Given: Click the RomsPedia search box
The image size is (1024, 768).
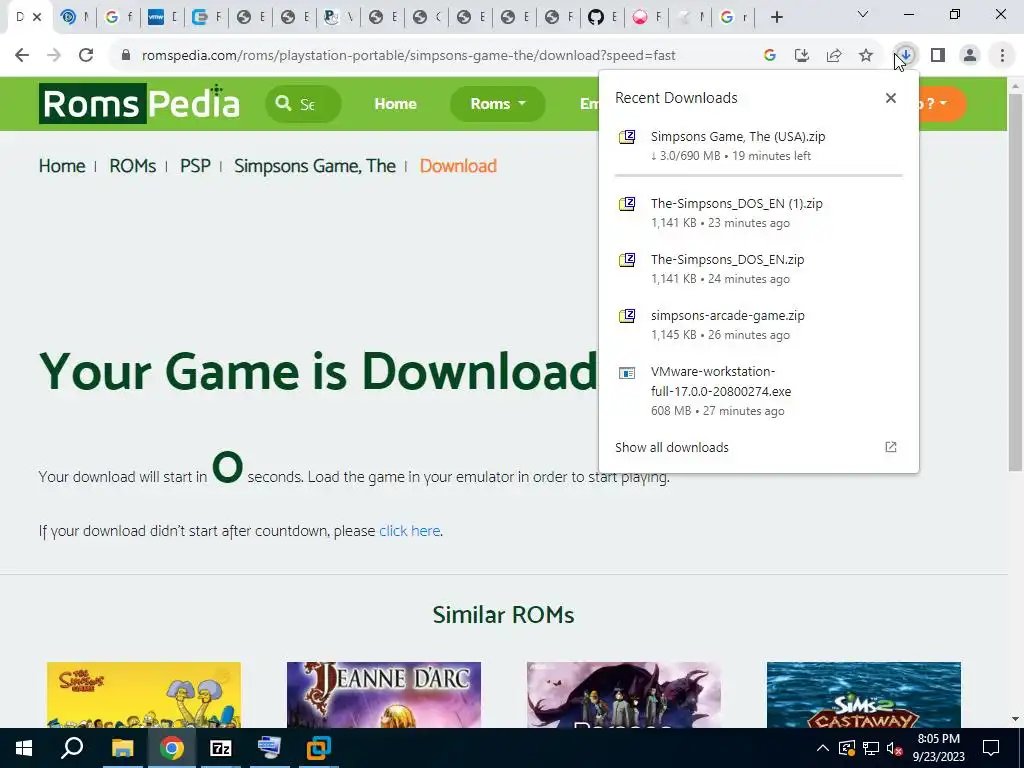Looking at the screenshot, I should point(303,104).
